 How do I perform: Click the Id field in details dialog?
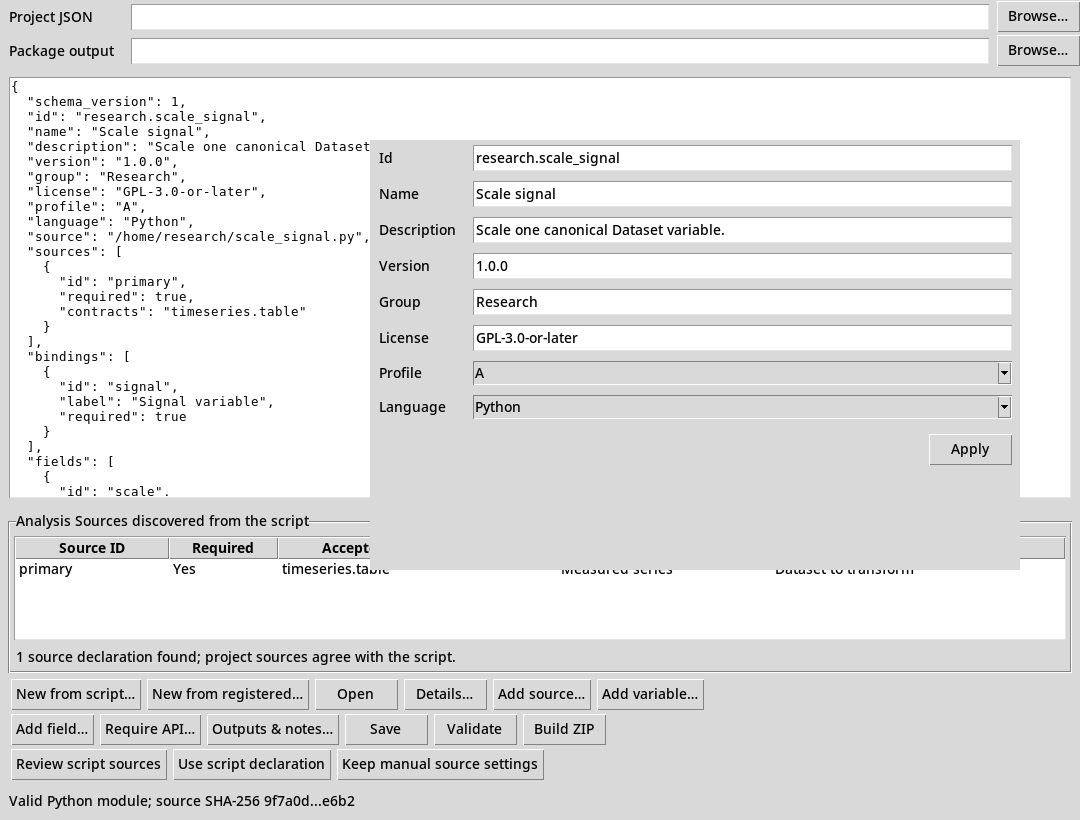[x=742, y=158]
